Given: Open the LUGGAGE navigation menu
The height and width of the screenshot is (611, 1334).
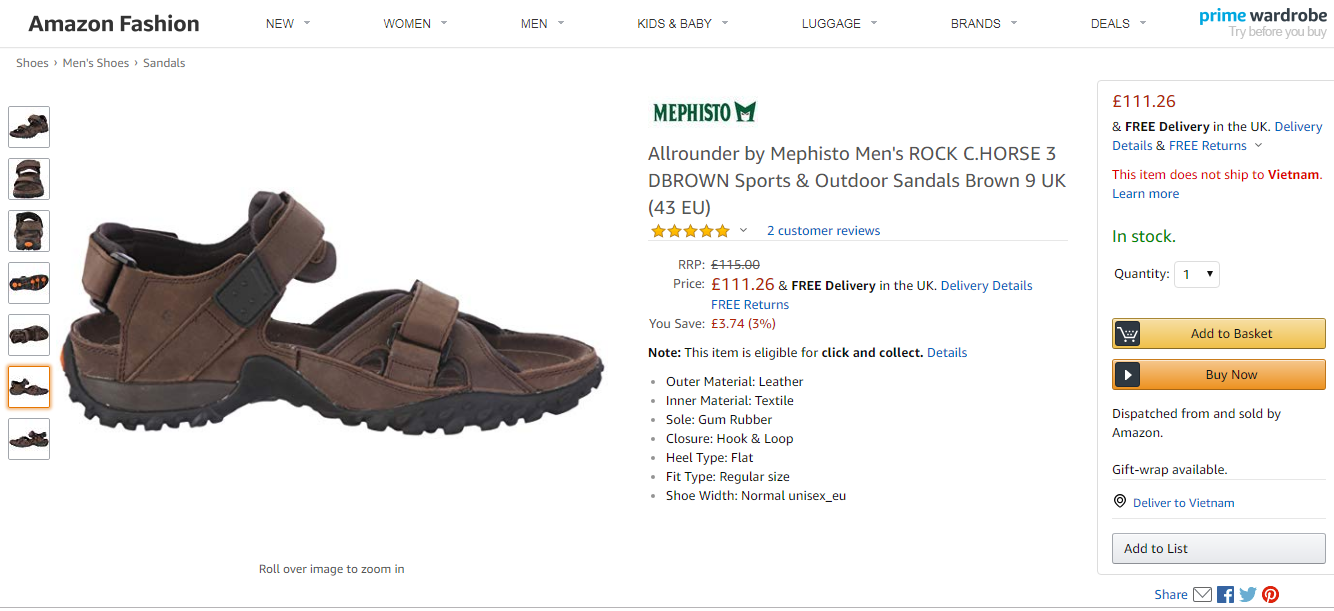Looking at the screenshot, I should 839,23.
